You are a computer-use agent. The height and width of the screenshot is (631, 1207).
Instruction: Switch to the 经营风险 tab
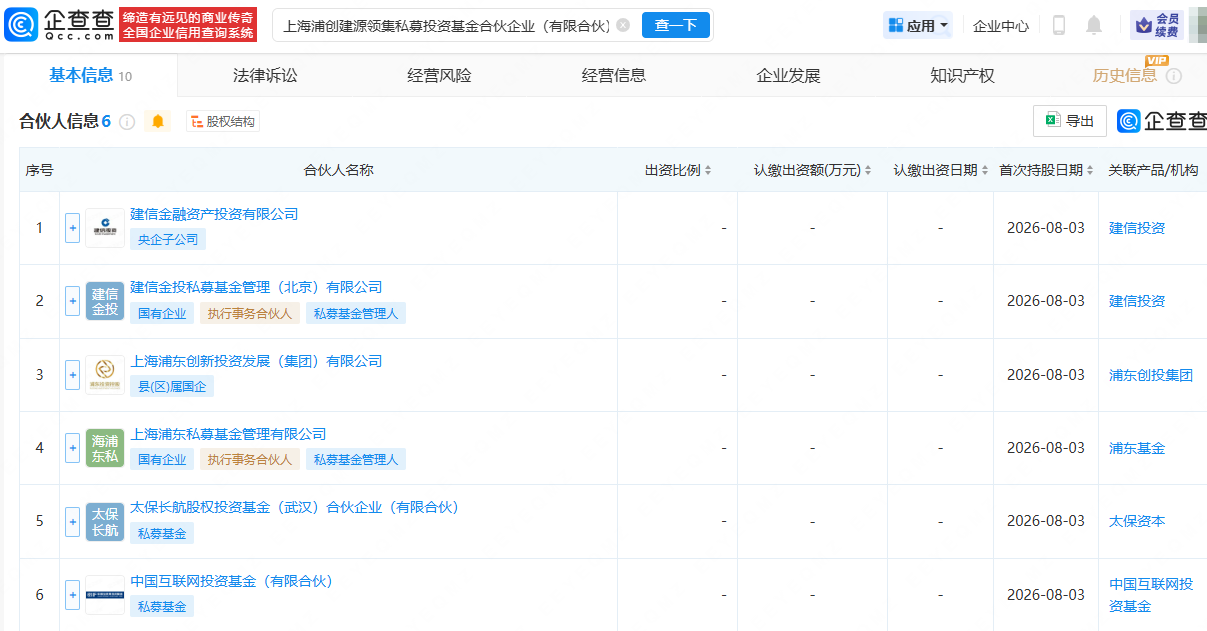pos(439,75)
